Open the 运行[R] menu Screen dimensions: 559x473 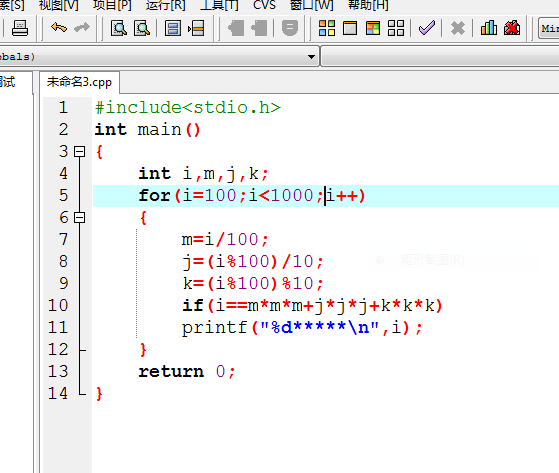165,5
